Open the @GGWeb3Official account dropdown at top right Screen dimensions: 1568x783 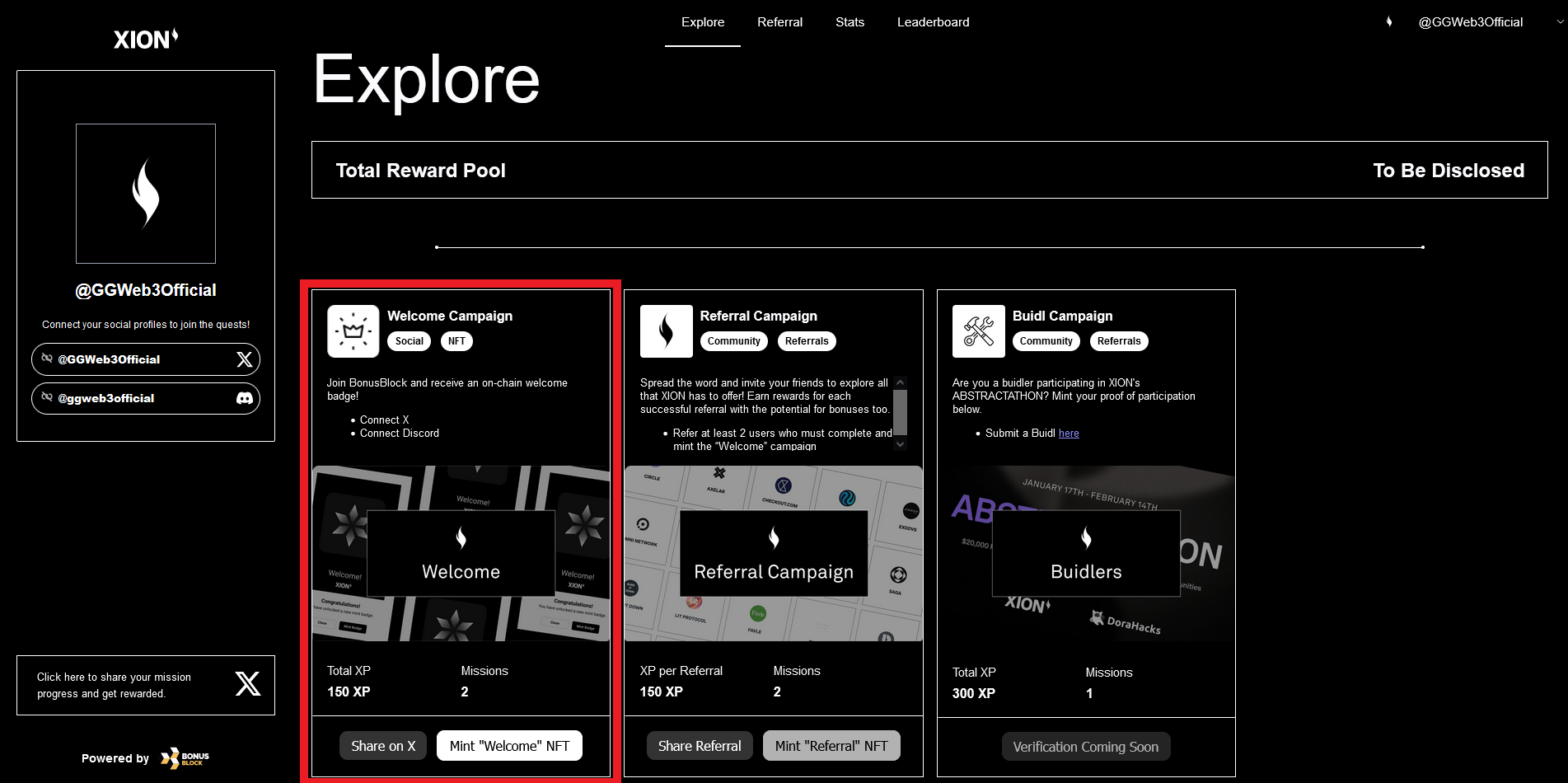(x=1559, y=22)
